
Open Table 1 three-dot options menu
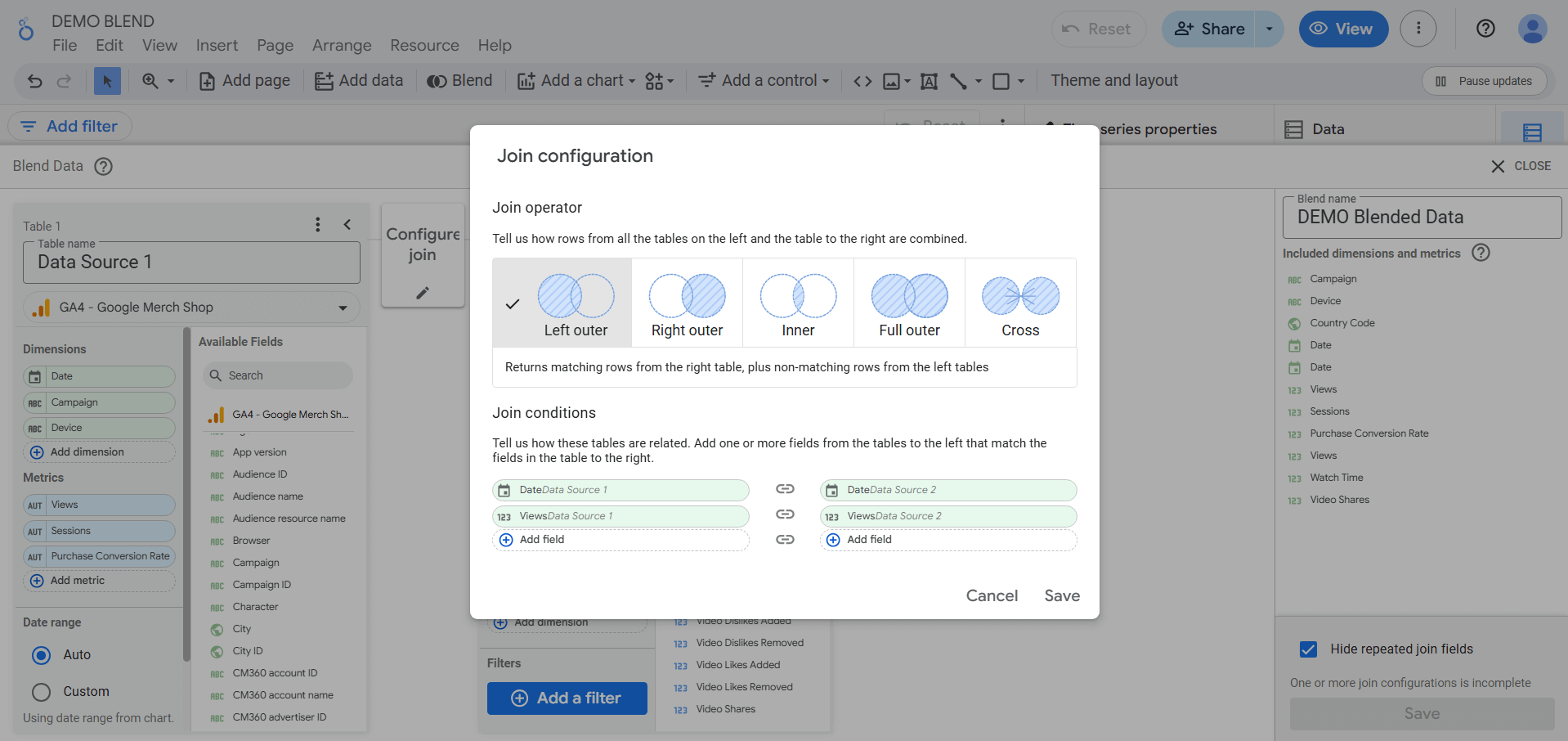(x=318, y=225)
